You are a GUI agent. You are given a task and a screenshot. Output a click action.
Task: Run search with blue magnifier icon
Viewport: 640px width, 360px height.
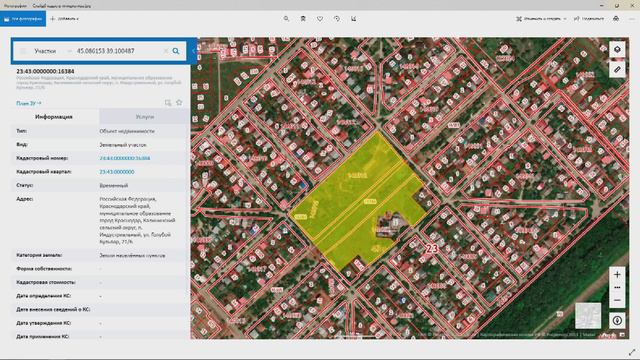pyautogui.click(x=176, y=51)
